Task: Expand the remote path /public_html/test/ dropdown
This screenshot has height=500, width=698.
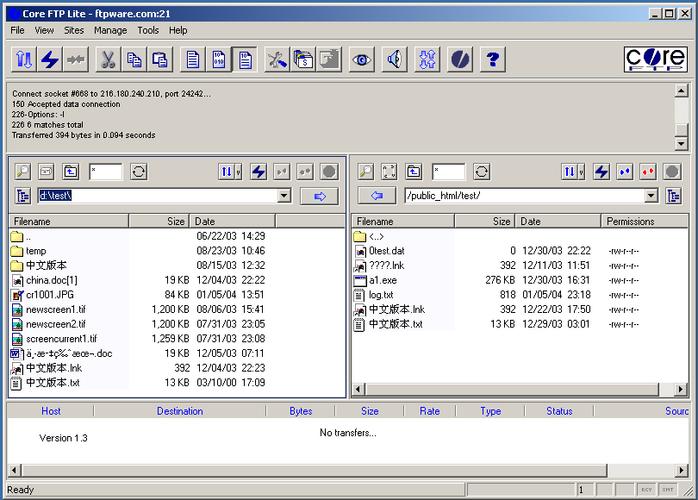Action: pyautogui.click(x=651, y=196)
